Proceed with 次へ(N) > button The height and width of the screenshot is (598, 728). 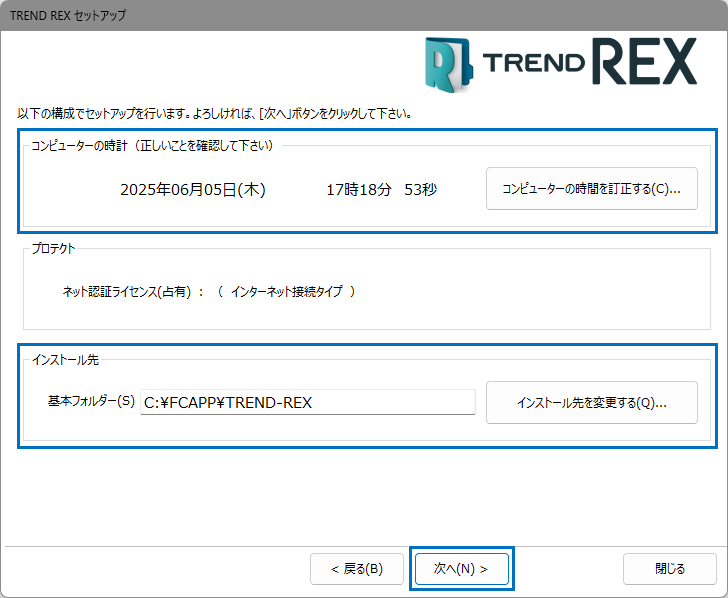point(462,569)
